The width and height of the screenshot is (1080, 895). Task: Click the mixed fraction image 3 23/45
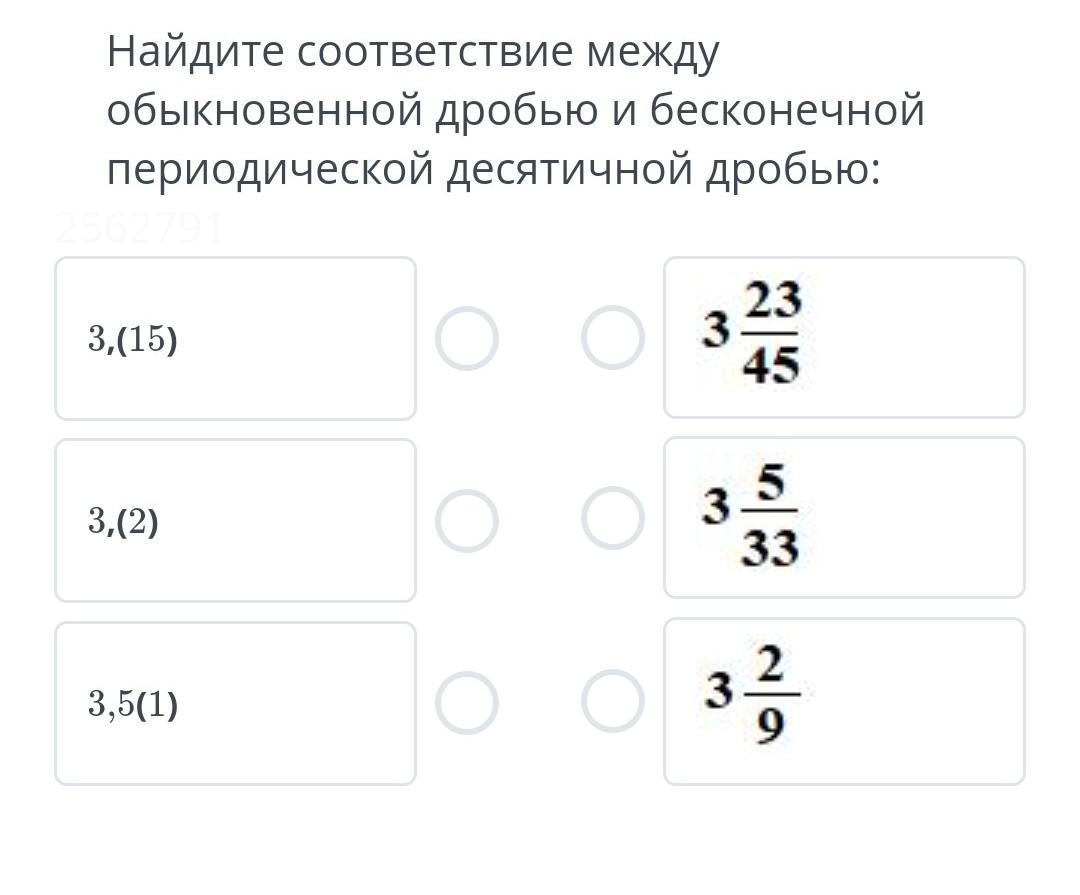click(752, 332)
